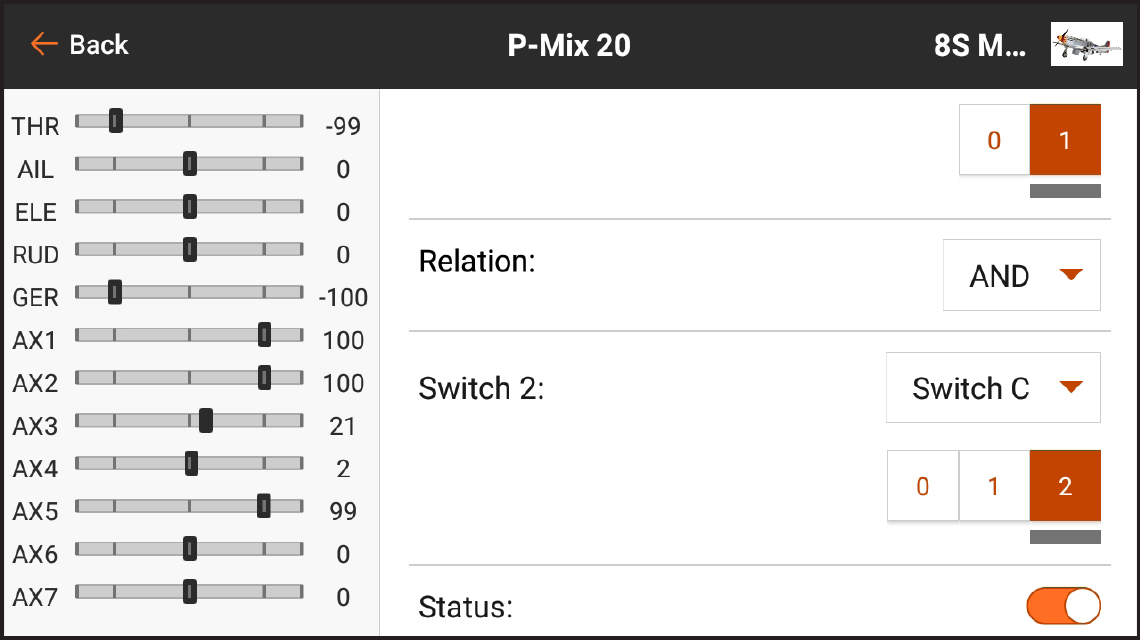This screenshot has width=1140, height=640.
Task: Click the P-Mix 20 title
Action: [x=567, y=44]
